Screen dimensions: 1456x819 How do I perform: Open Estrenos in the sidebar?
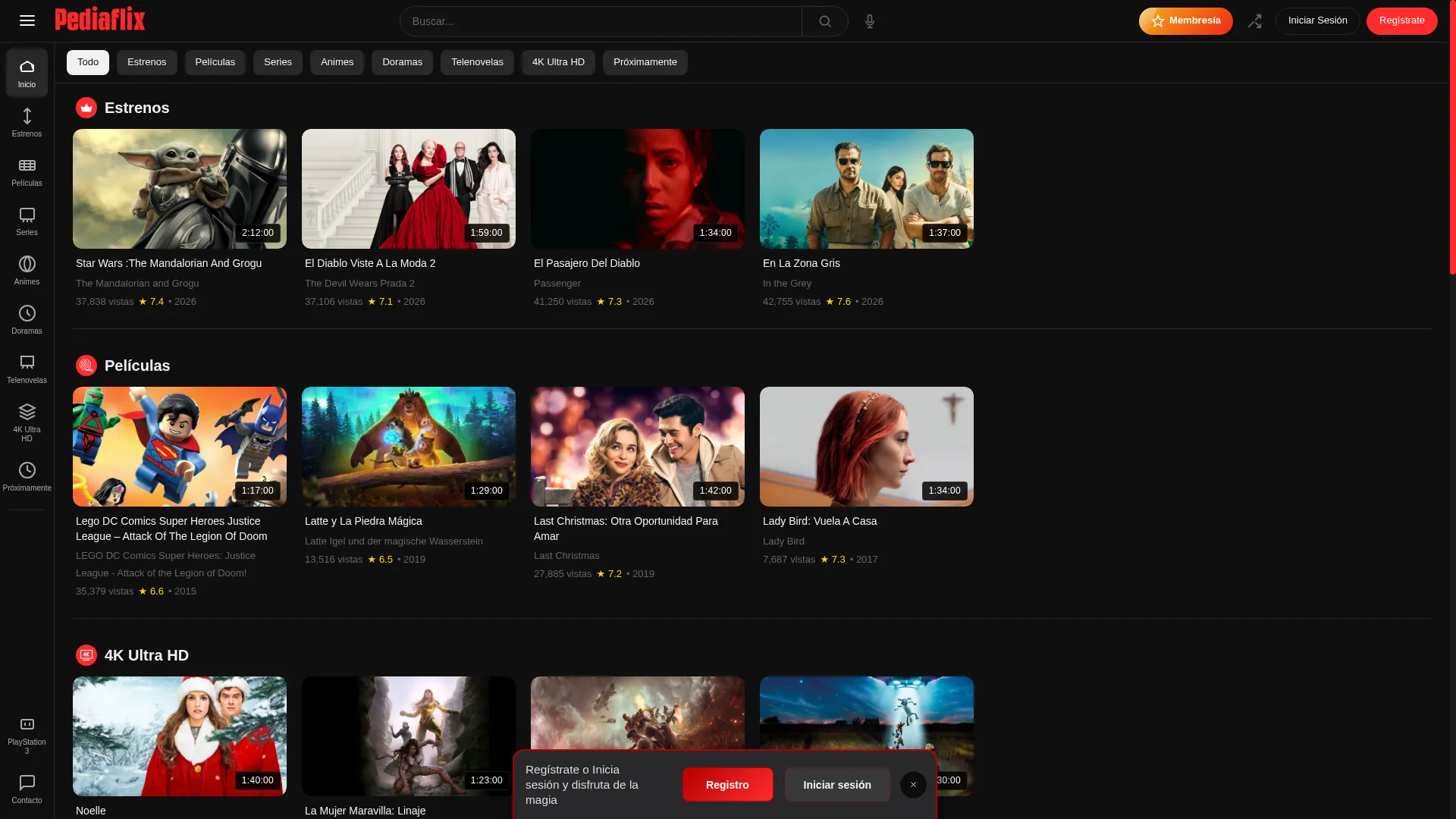27,122
